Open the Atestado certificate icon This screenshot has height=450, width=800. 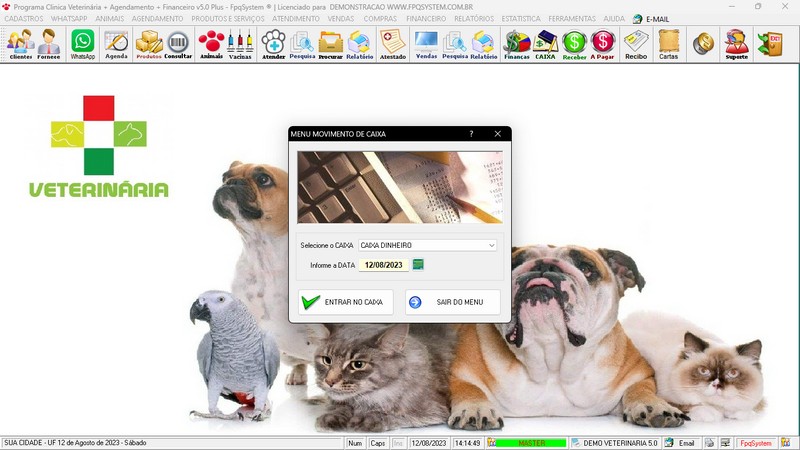[393, 44]
